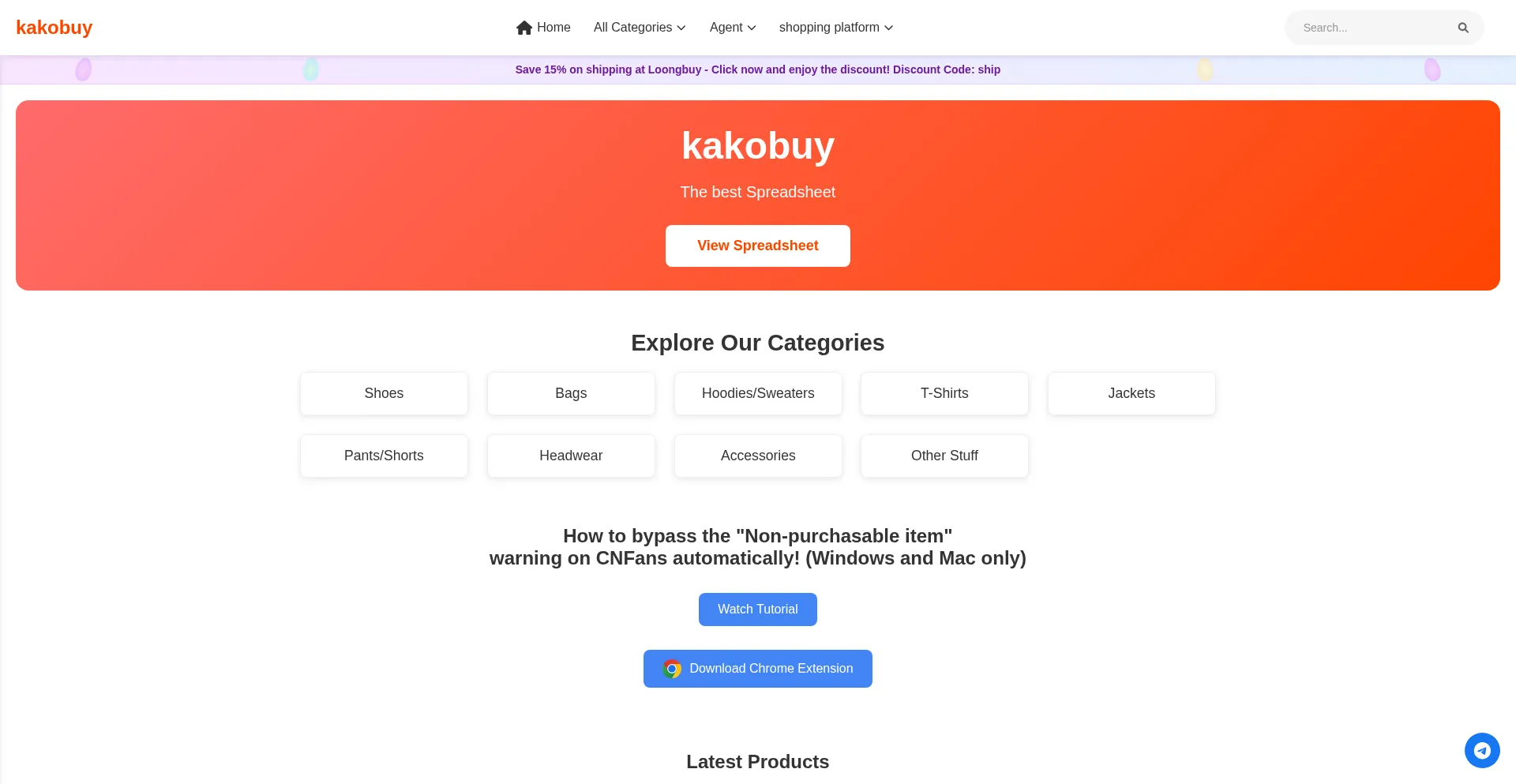Click the Home house icon
The height and width of the screenshot is (784, 1516).
524,28
